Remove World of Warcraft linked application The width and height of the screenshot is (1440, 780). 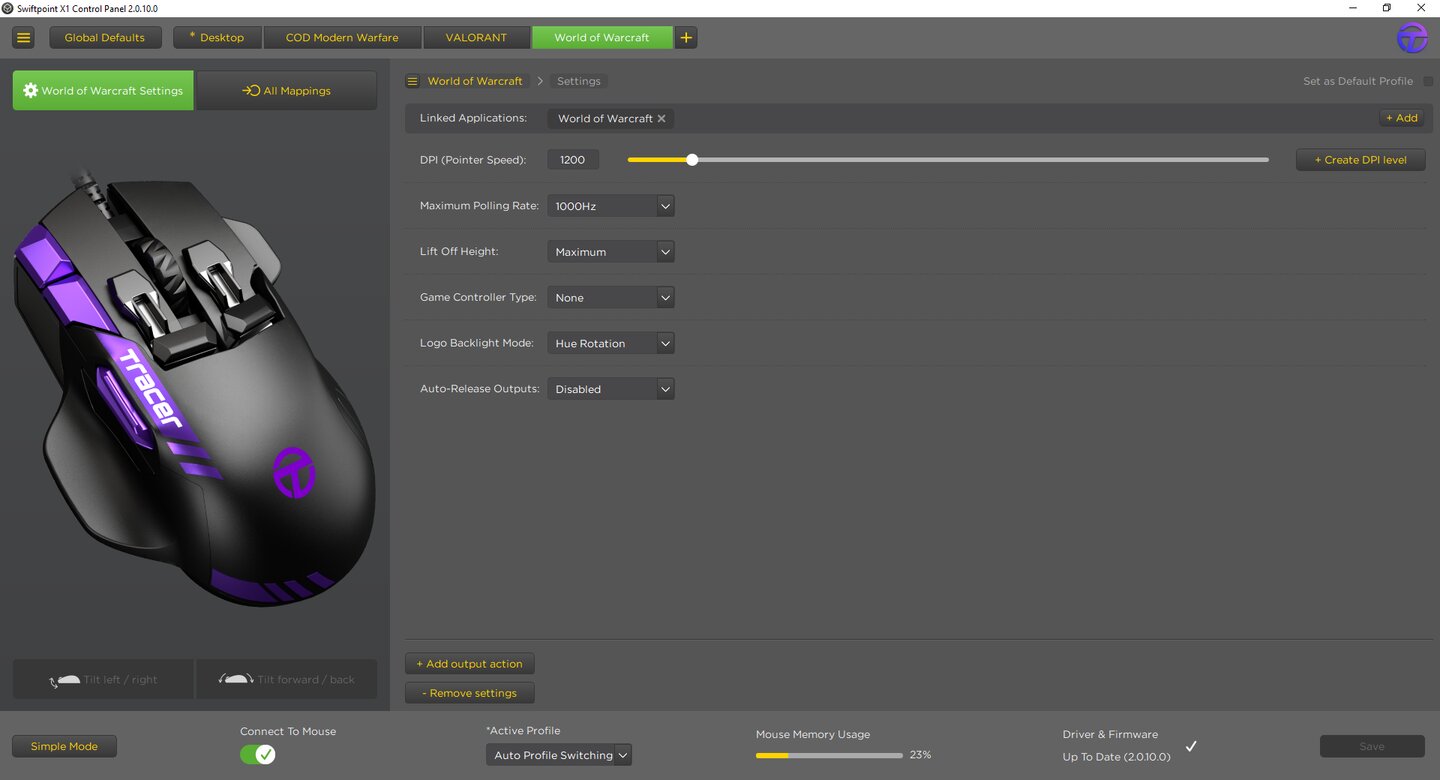point(661,119)
